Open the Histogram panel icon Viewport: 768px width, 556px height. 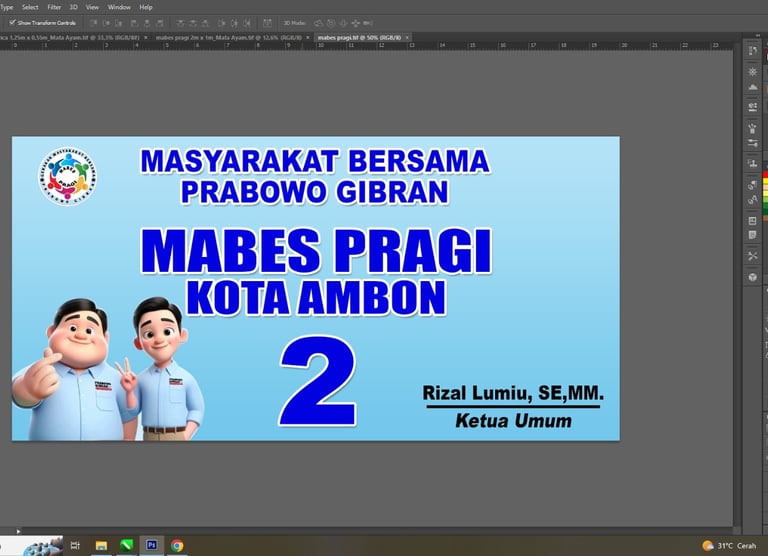(752, 87)
